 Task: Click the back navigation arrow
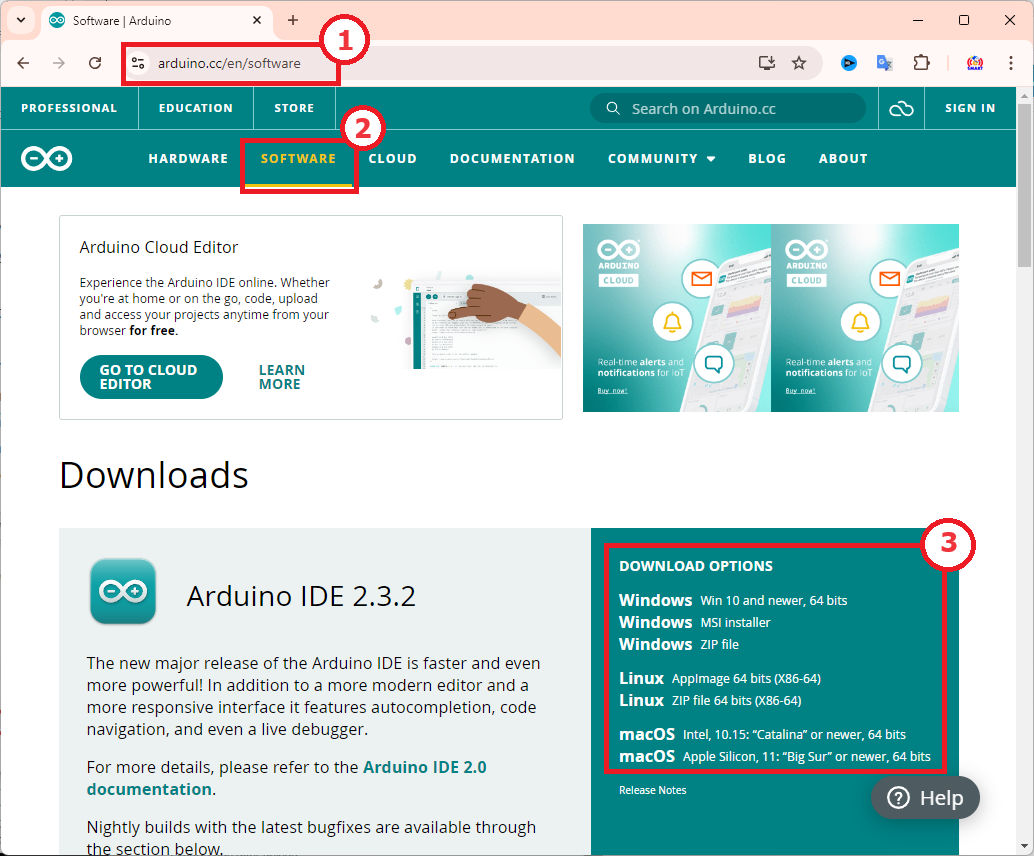tap(24, 63)
